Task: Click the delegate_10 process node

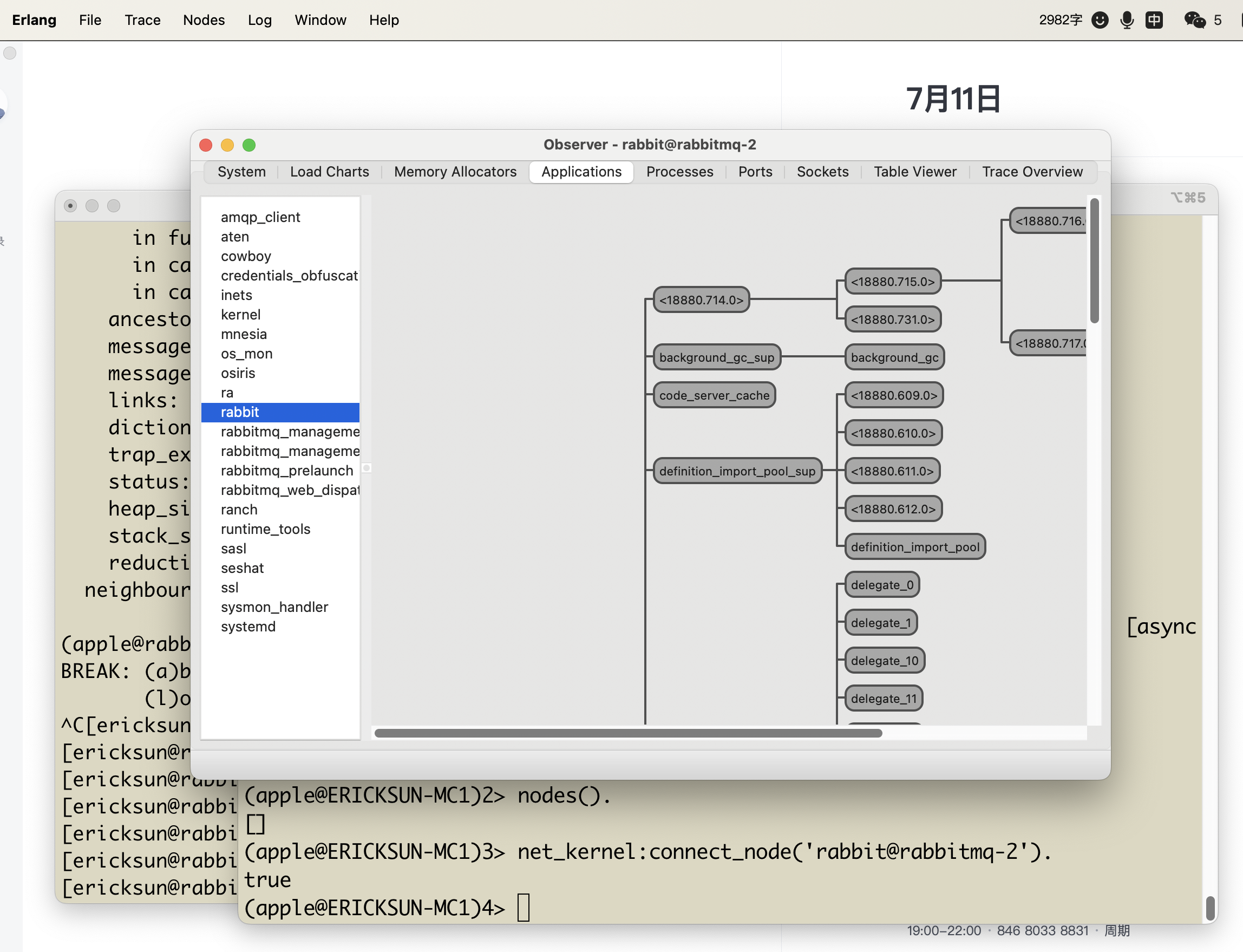Action: [884, 661]
